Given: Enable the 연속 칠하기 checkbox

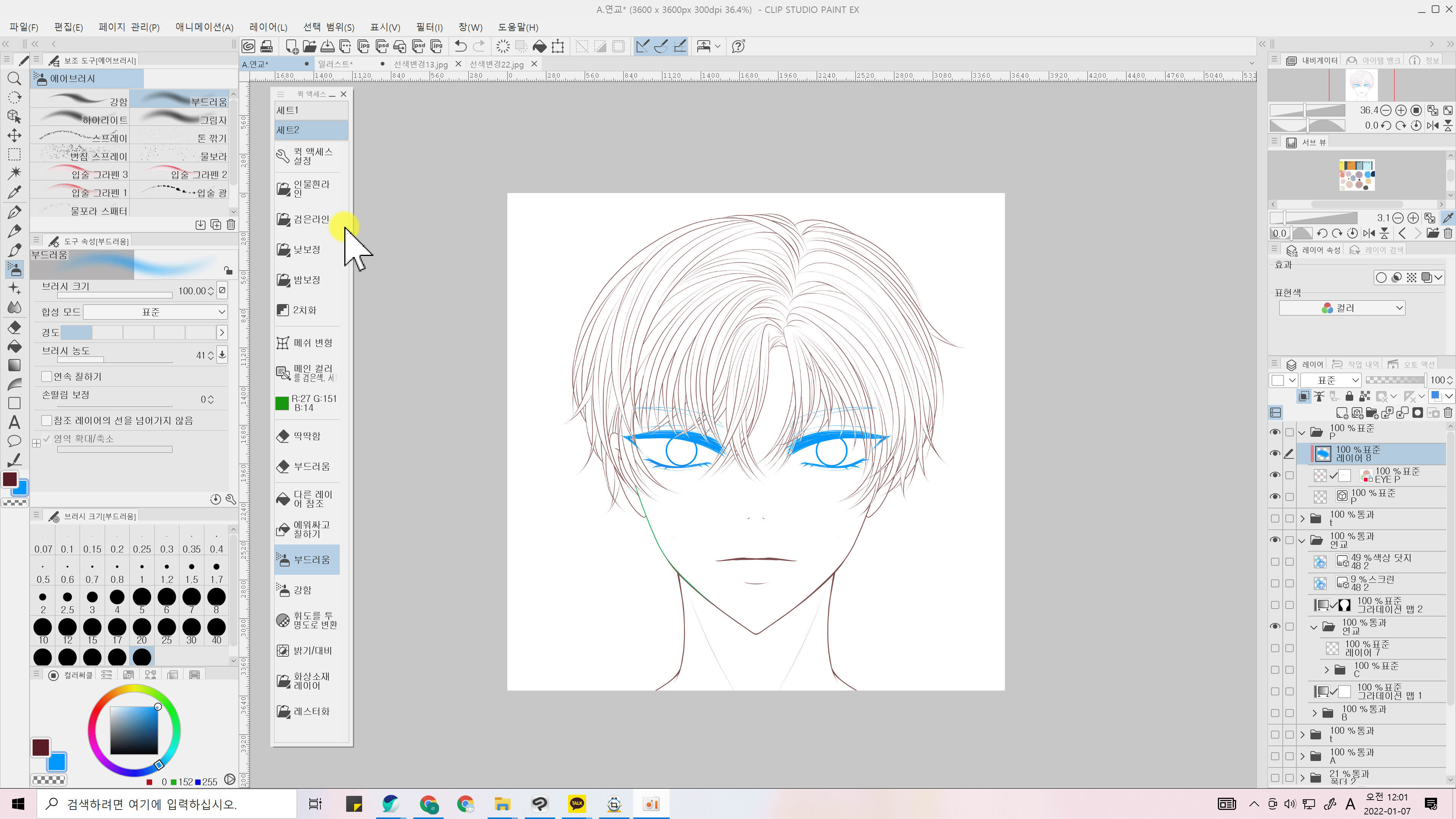Looking at the screenshot, I should click(47, 377).
